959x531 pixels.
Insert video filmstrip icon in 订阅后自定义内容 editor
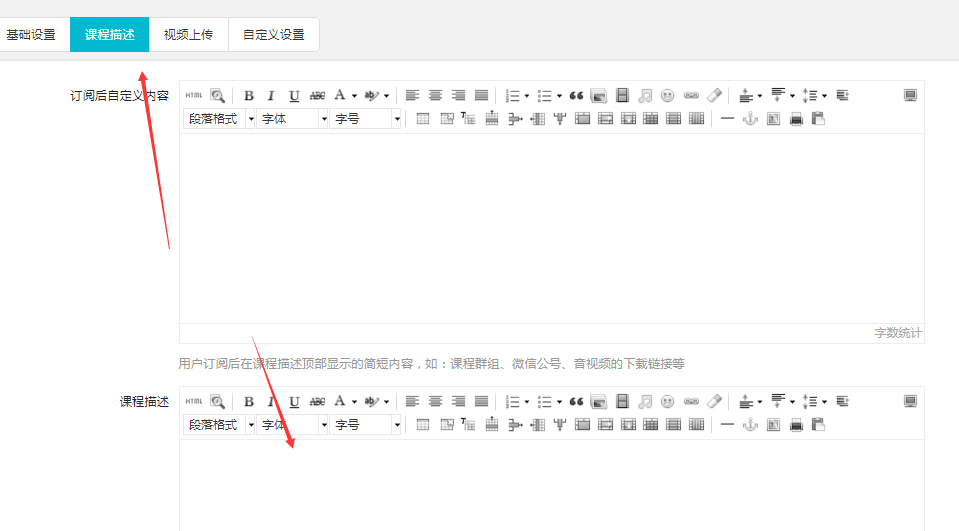click(622, 95)
